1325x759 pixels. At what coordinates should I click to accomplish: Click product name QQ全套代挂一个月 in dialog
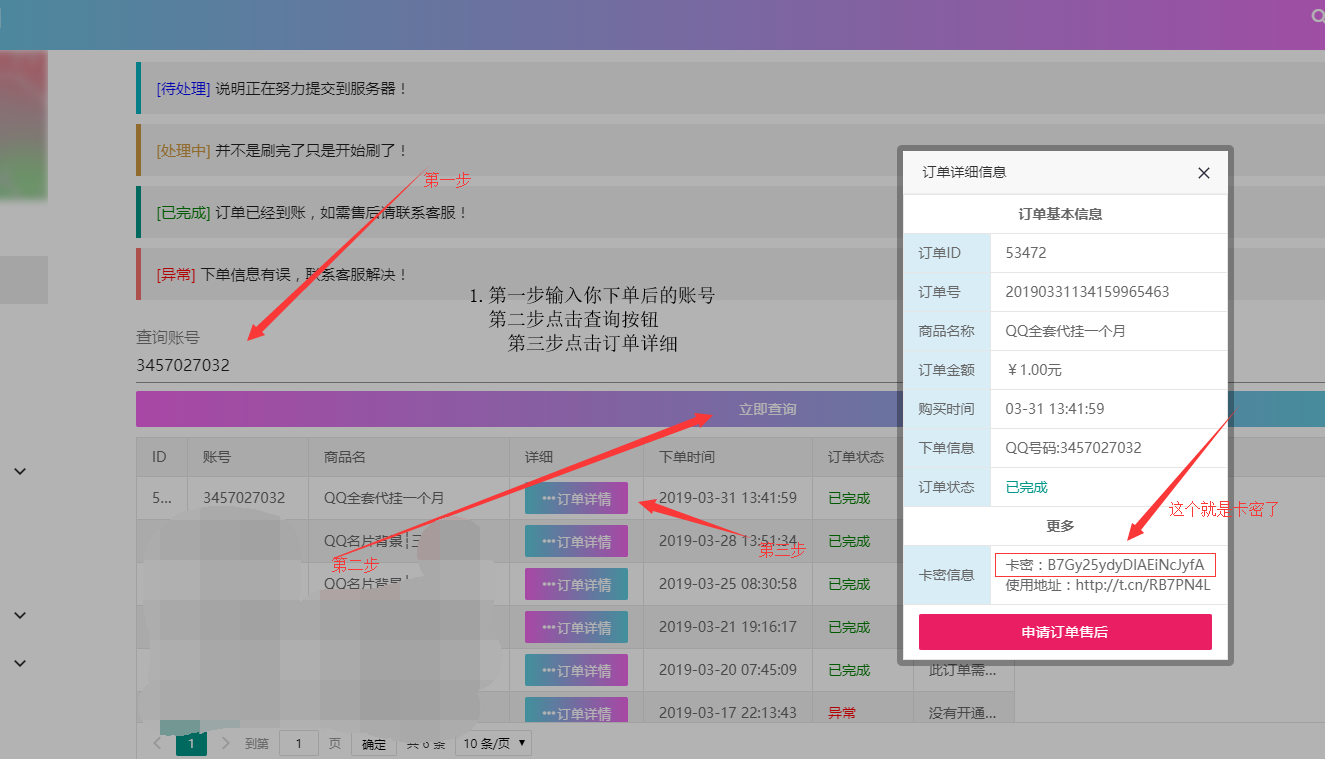point(1065,331)
